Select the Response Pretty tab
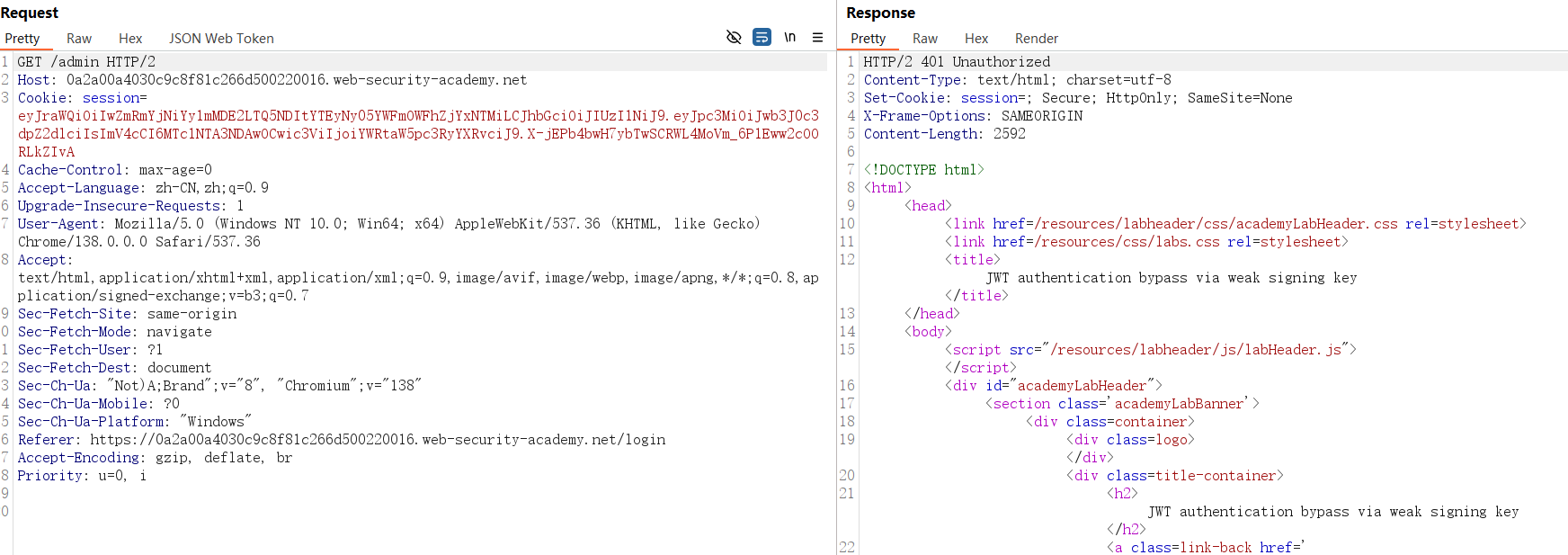Image resolution: width=1568 pixels, height=555 pixels. coord(869,39)
